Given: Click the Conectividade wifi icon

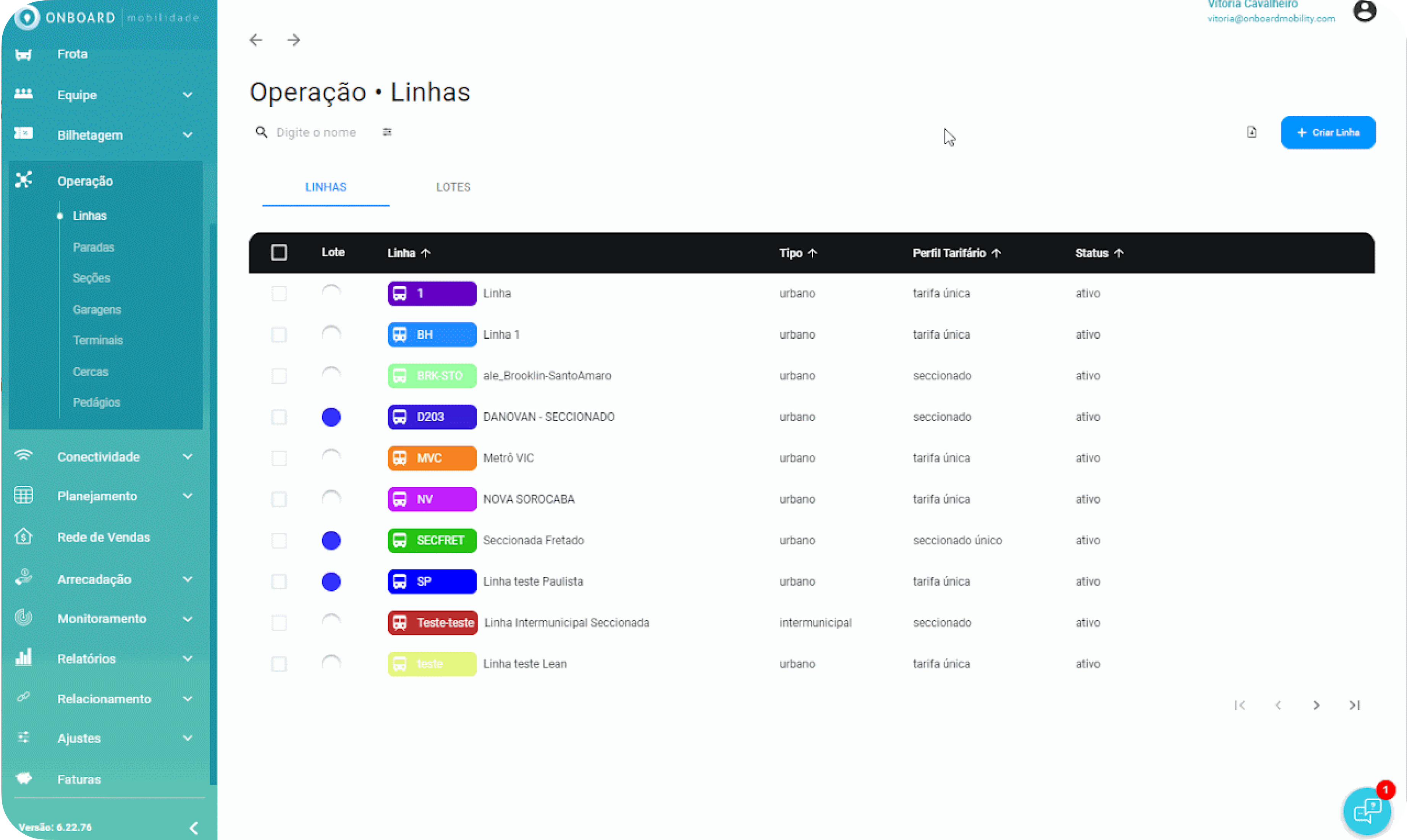Looking at the screenshot, I should 23,456.
